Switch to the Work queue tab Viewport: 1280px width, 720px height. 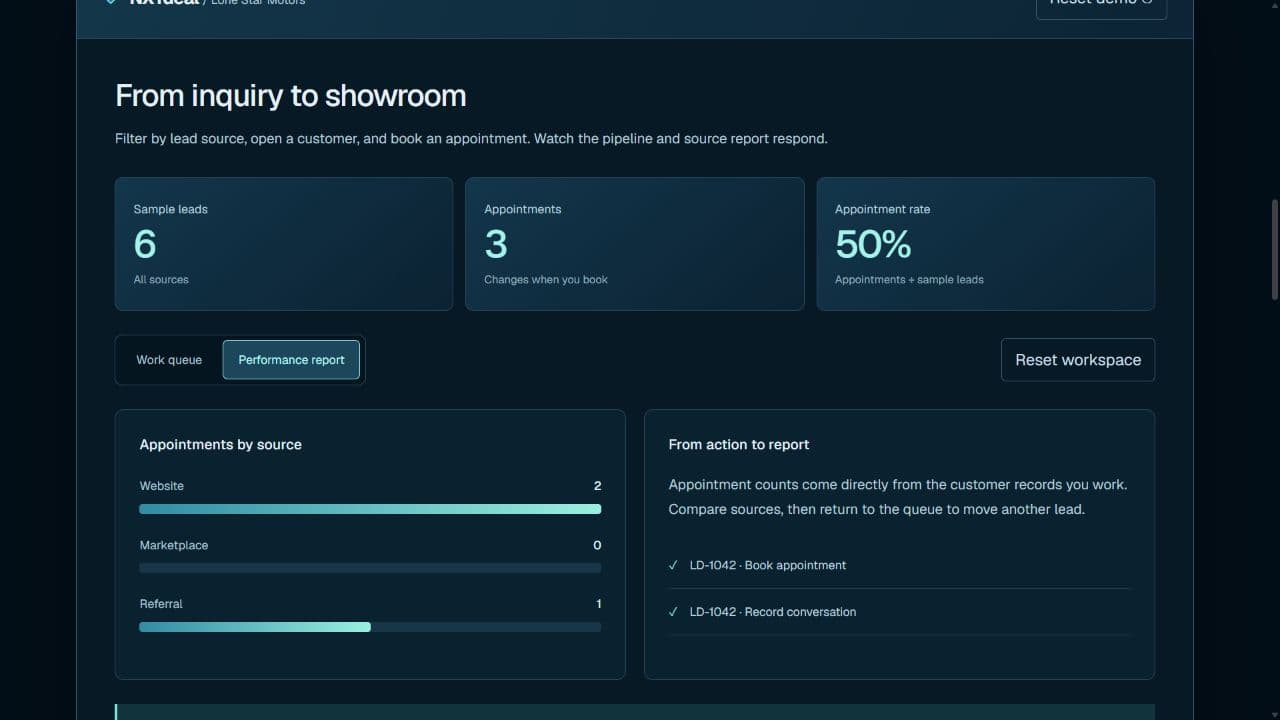pos(169,360)
